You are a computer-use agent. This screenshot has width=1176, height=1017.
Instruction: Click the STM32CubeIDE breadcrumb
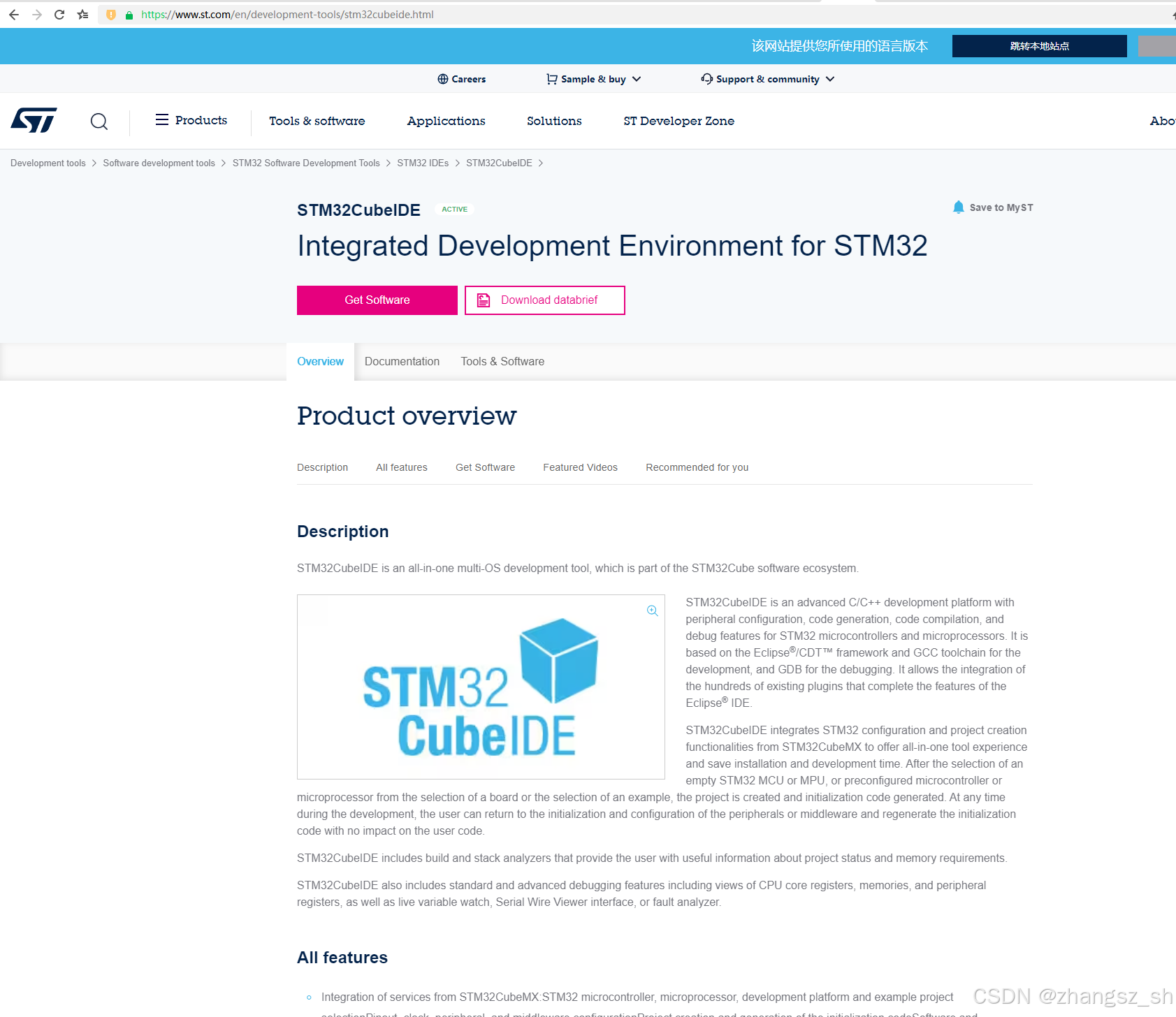[499, 163]
